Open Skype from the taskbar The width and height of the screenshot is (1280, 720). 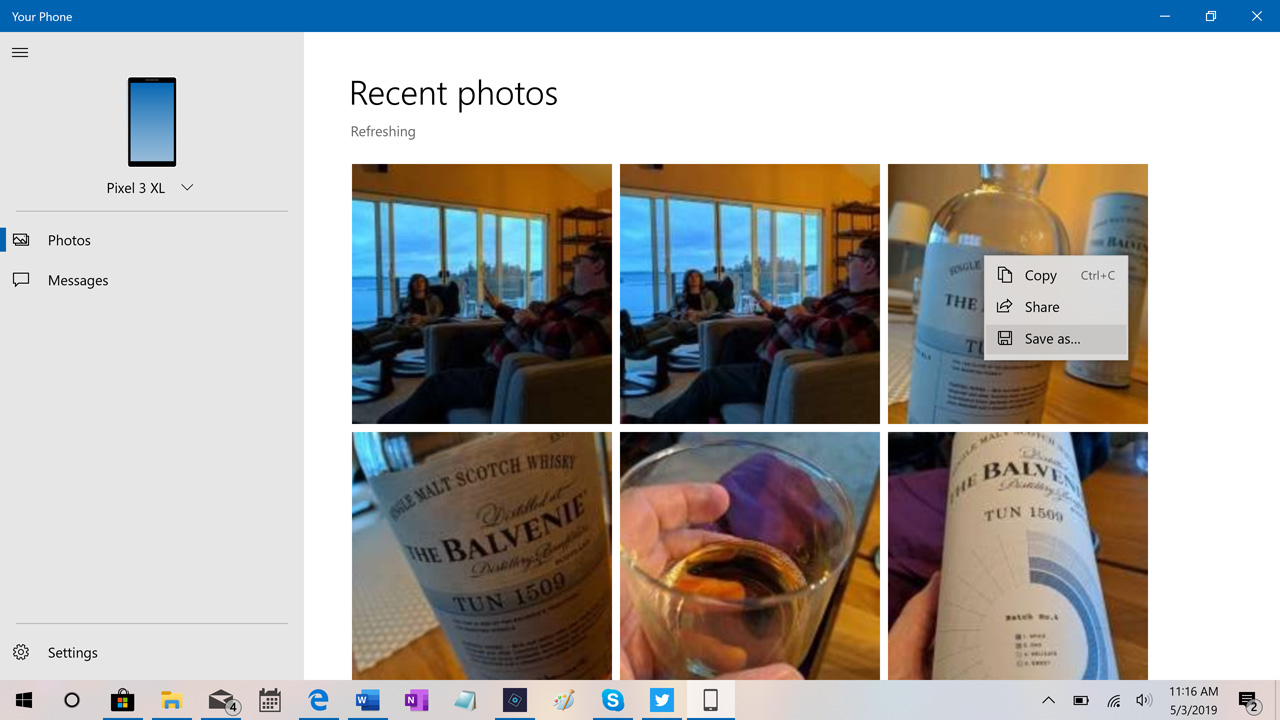pyautogui.click(x=613, y=700)
